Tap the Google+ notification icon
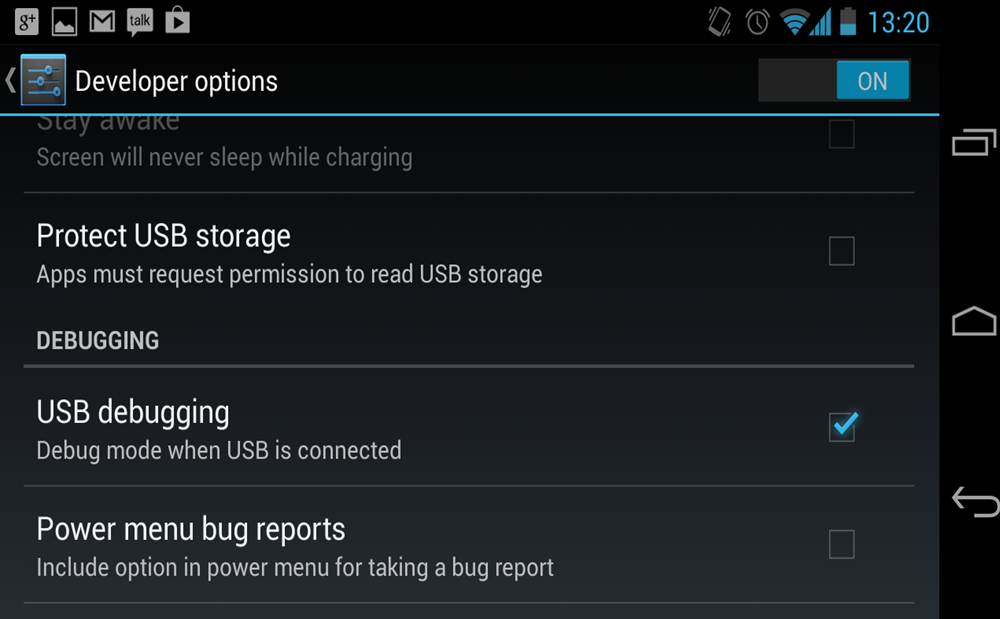The image size is (1000, 619). click(27, 20)
